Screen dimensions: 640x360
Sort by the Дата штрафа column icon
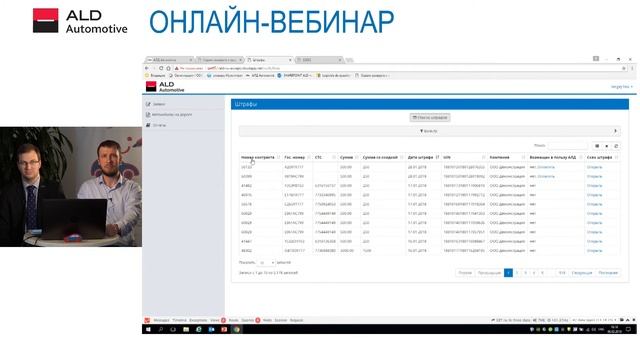[438, 157]
